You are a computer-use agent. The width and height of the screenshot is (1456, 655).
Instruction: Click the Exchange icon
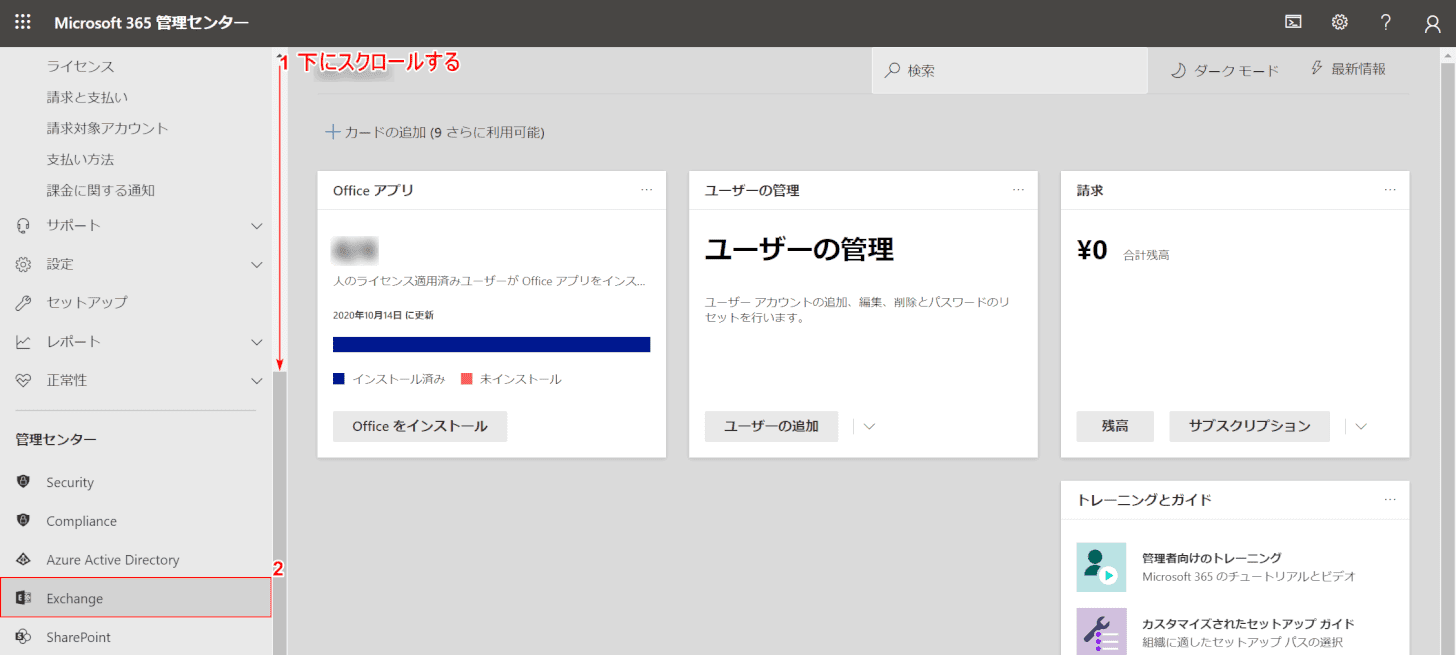point(24,598)
